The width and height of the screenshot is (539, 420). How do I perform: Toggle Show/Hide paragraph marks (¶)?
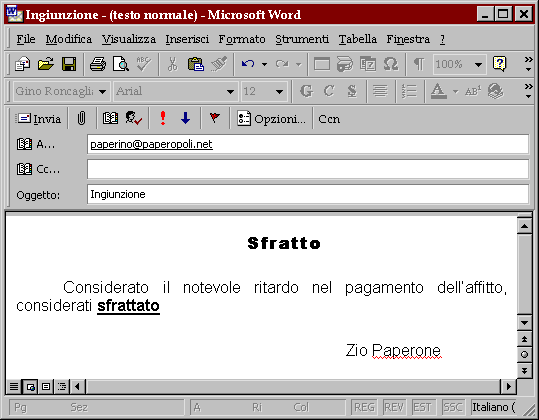(419, 64)
